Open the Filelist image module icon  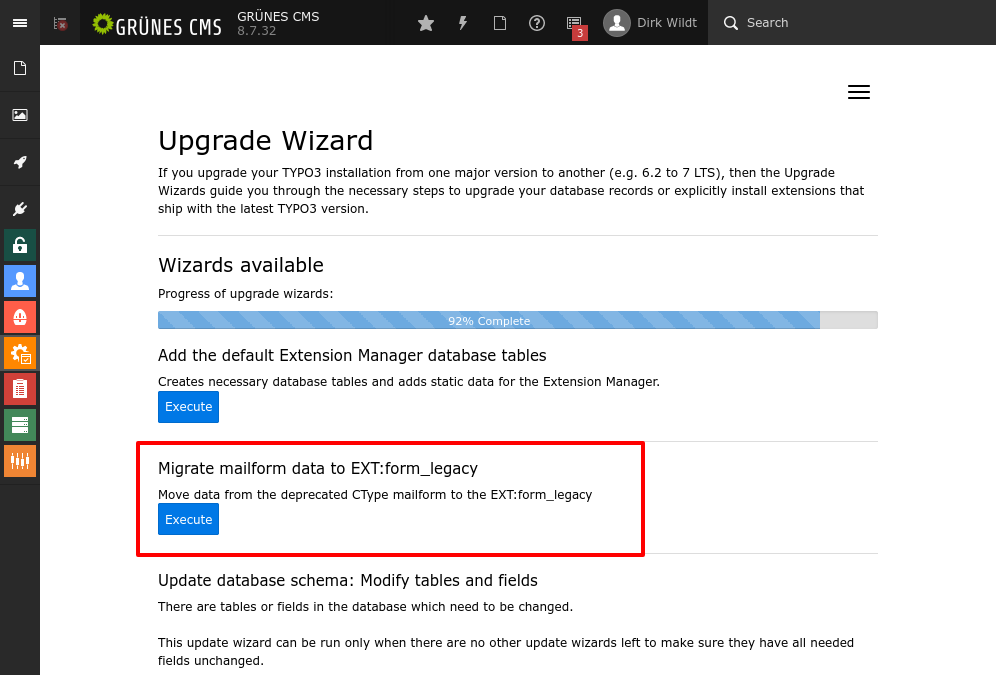(20, 115)
